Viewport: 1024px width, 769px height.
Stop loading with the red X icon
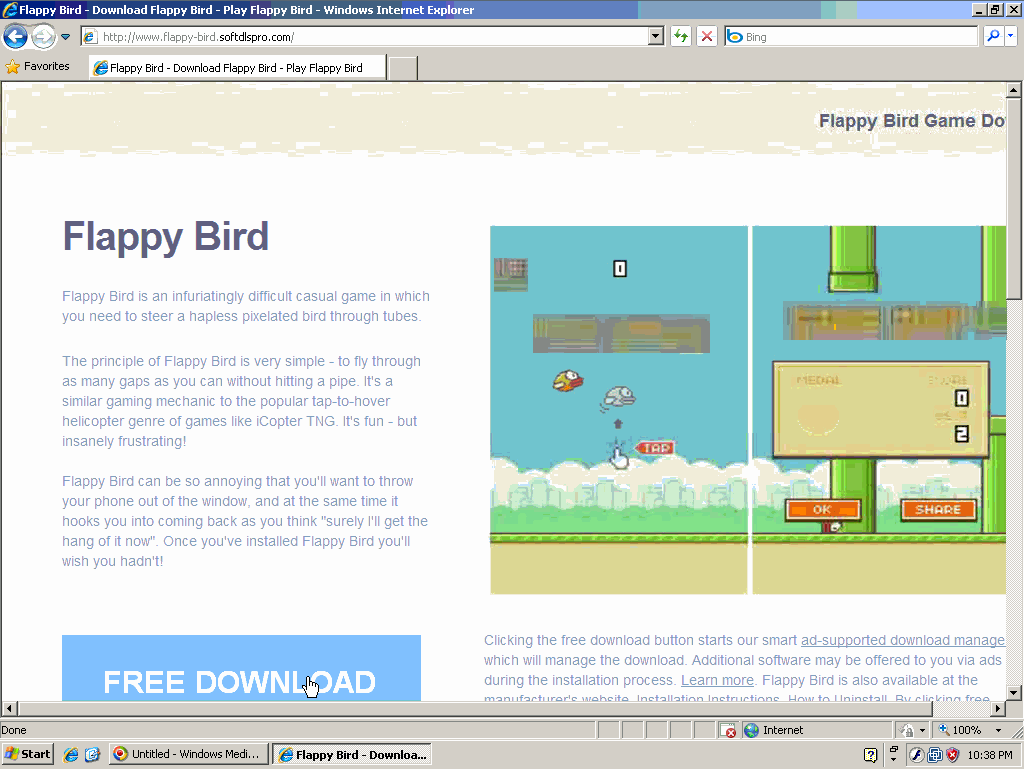[707, 37]
